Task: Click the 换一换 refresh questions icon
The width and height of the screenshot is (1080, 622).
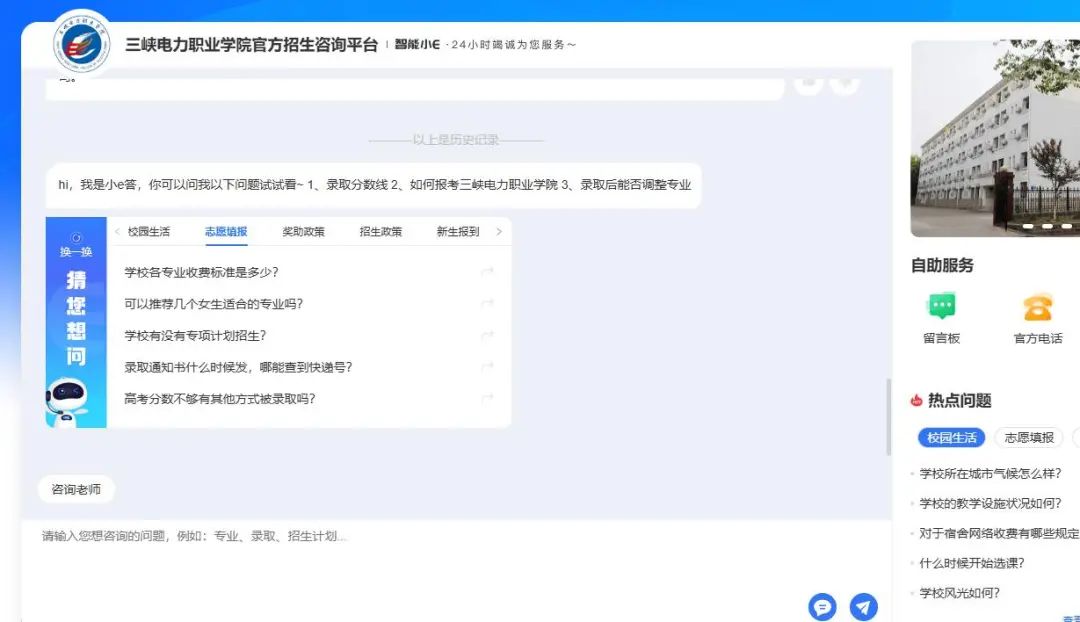Action: coord(76,245)
